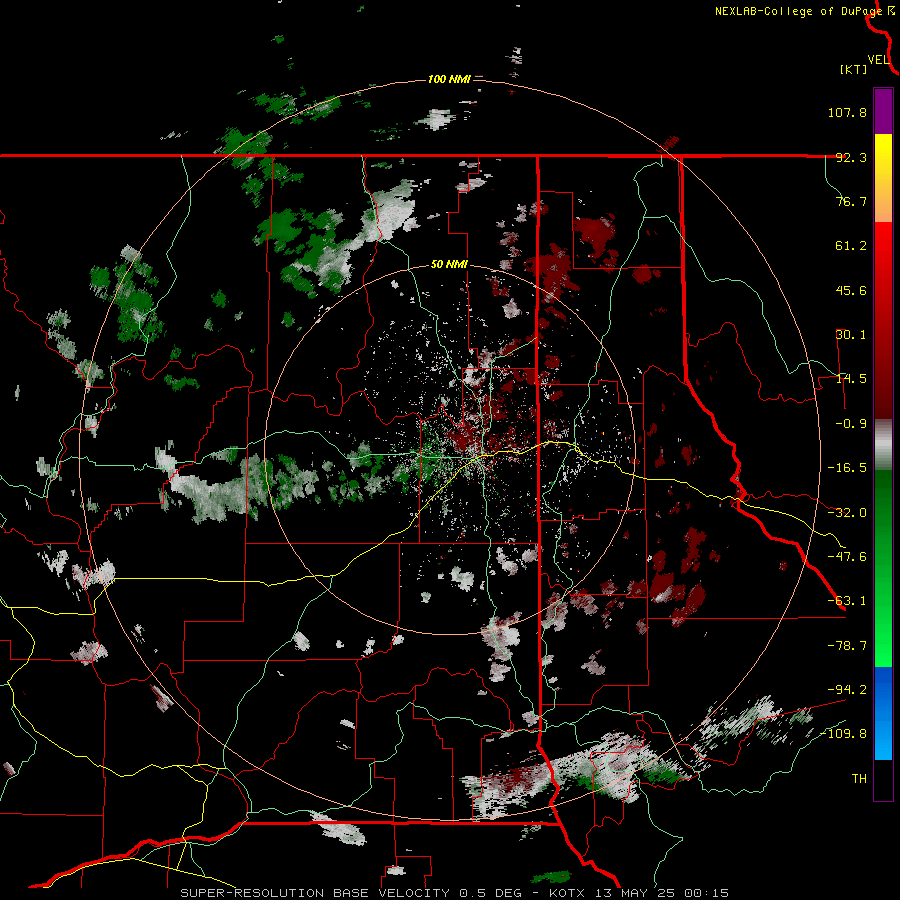Click the 61.2 value on velocity scale
This screenshot has height=900, width=900.
tap(851, 246)
